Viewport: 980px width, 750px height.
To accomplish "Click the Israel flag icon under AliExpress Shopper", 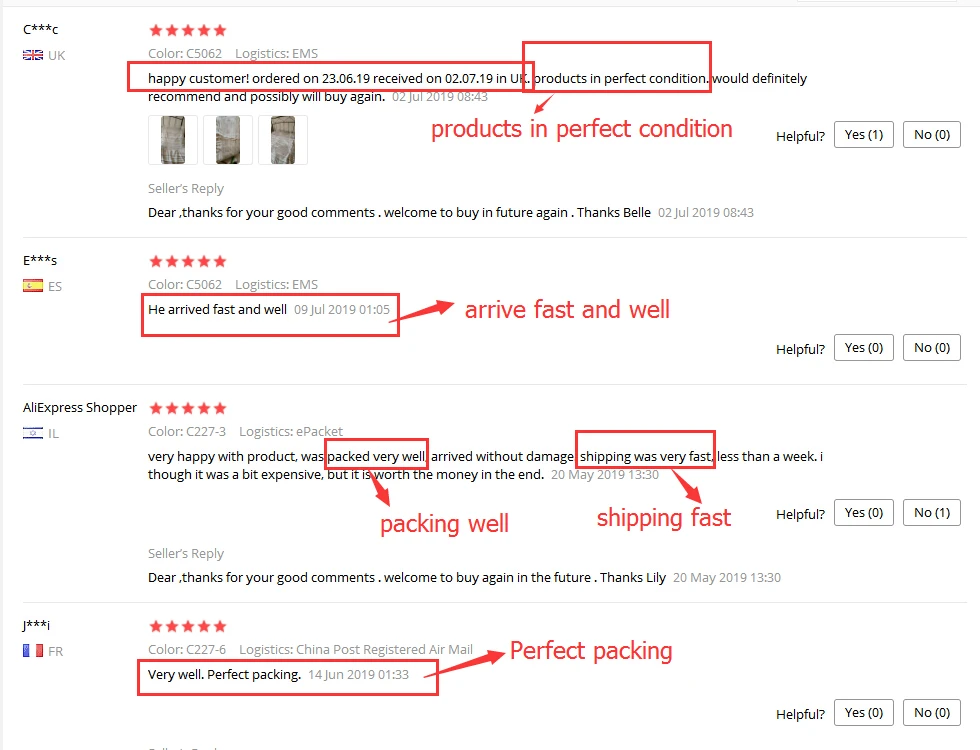I will pyautogui.click(x=33, y=433).
